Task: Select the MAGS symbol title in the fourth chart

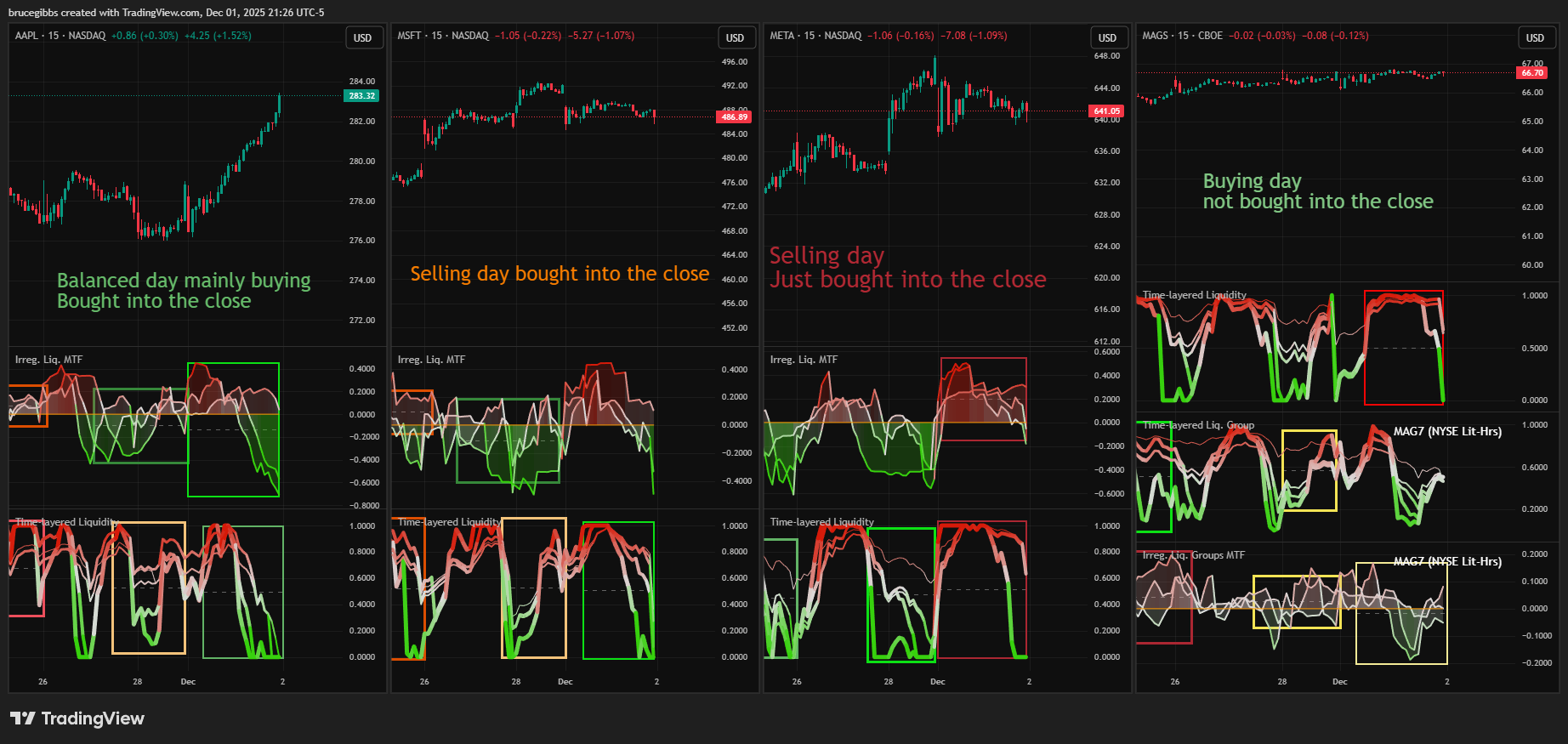Action: (1155, 36)
